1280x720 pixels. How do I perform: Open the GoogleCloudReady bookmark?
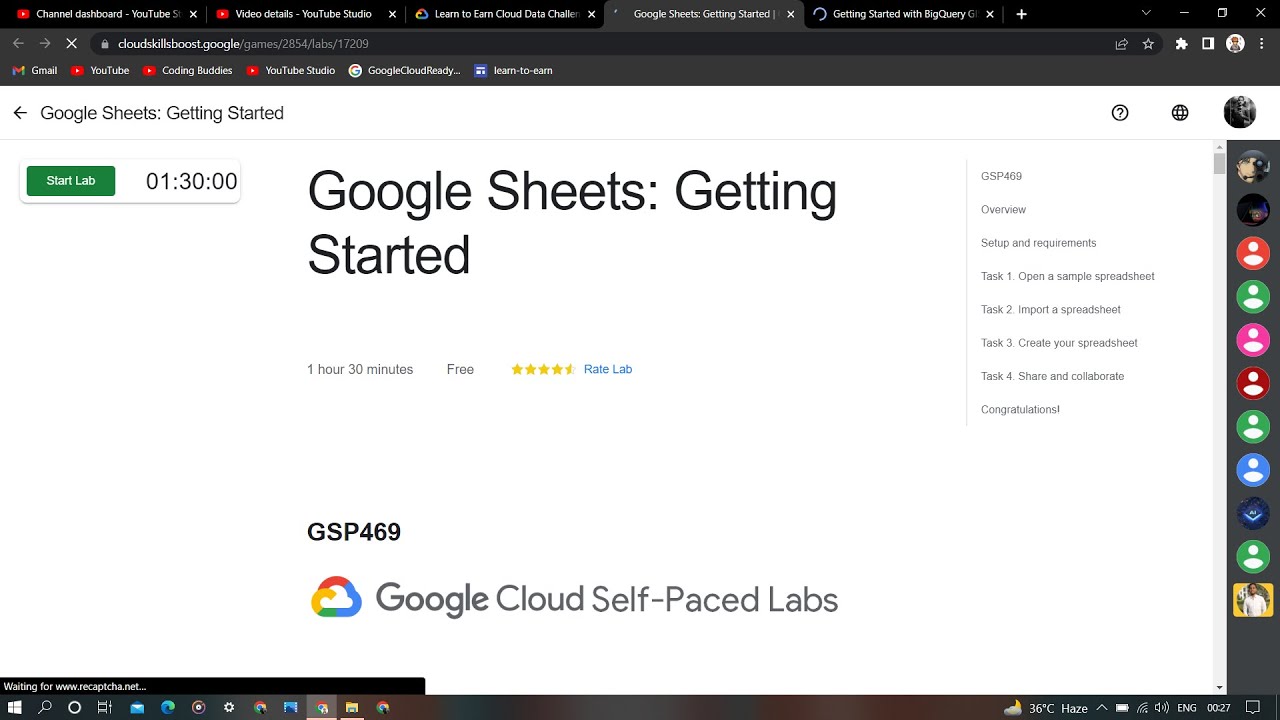click(405, 71)
